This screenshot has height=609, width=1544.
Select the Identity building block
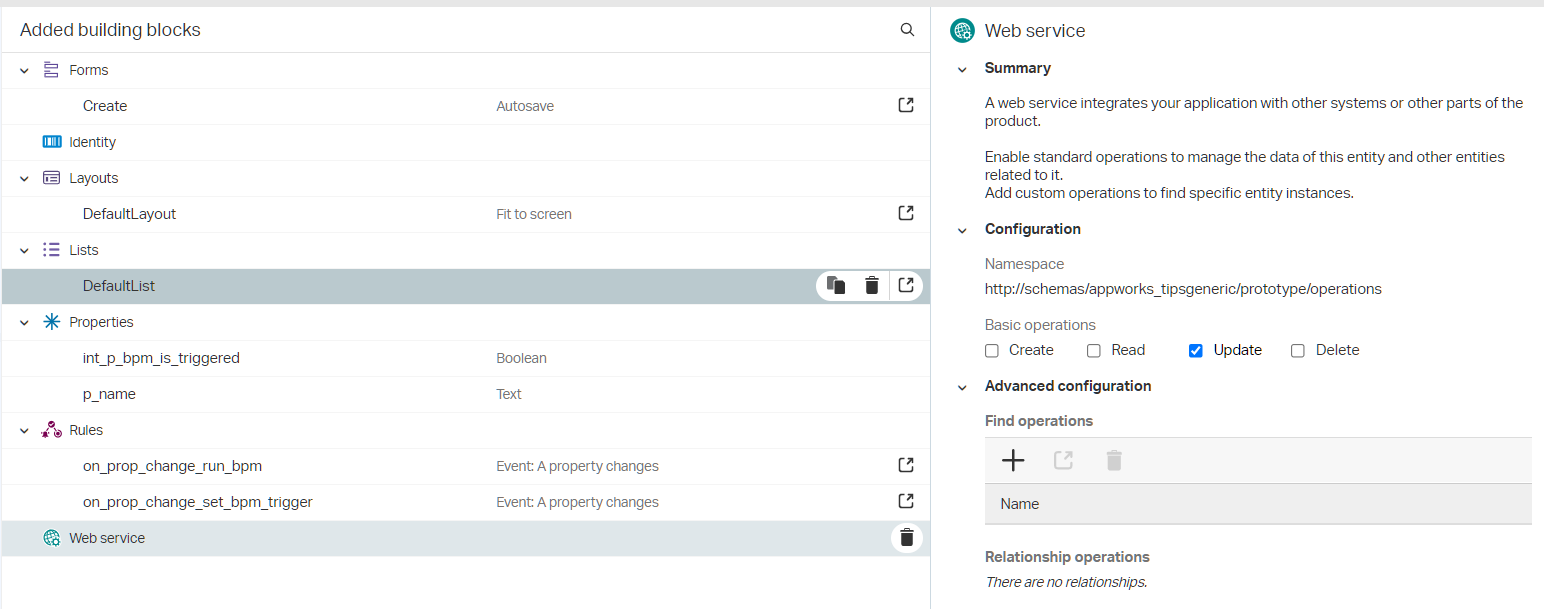[x=93, y=142]
